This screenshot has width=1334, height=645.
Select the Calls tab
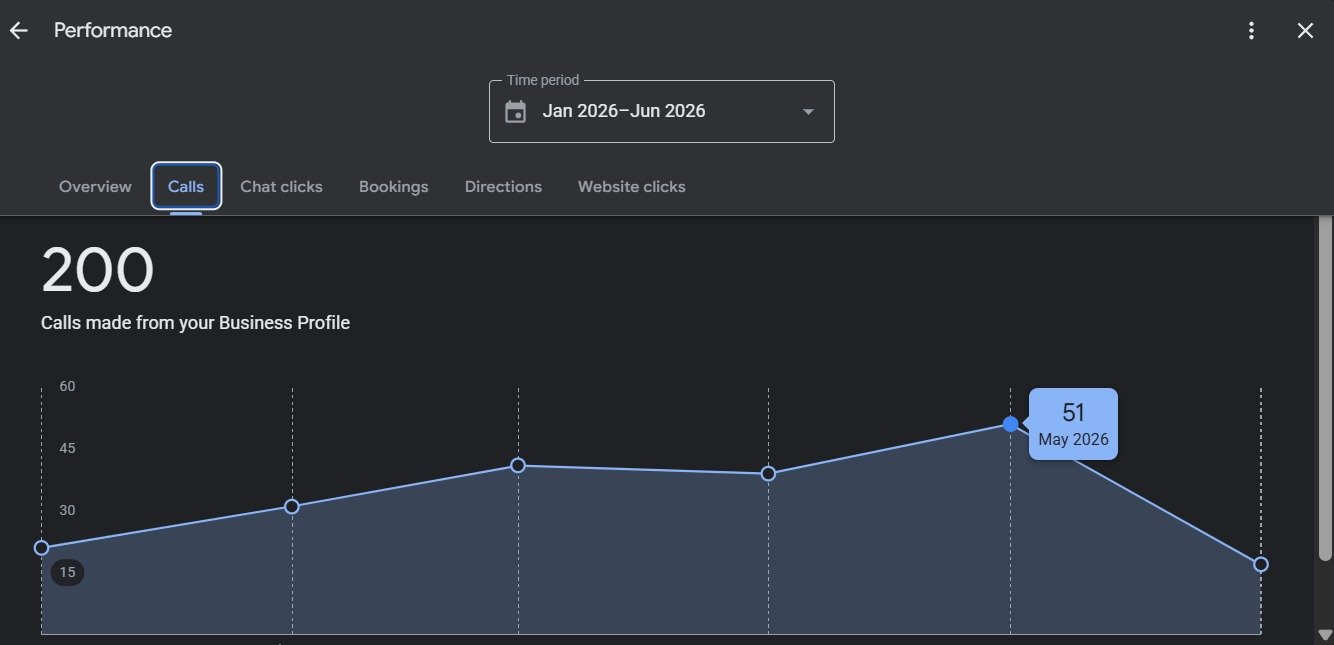[x=186, y=187]
